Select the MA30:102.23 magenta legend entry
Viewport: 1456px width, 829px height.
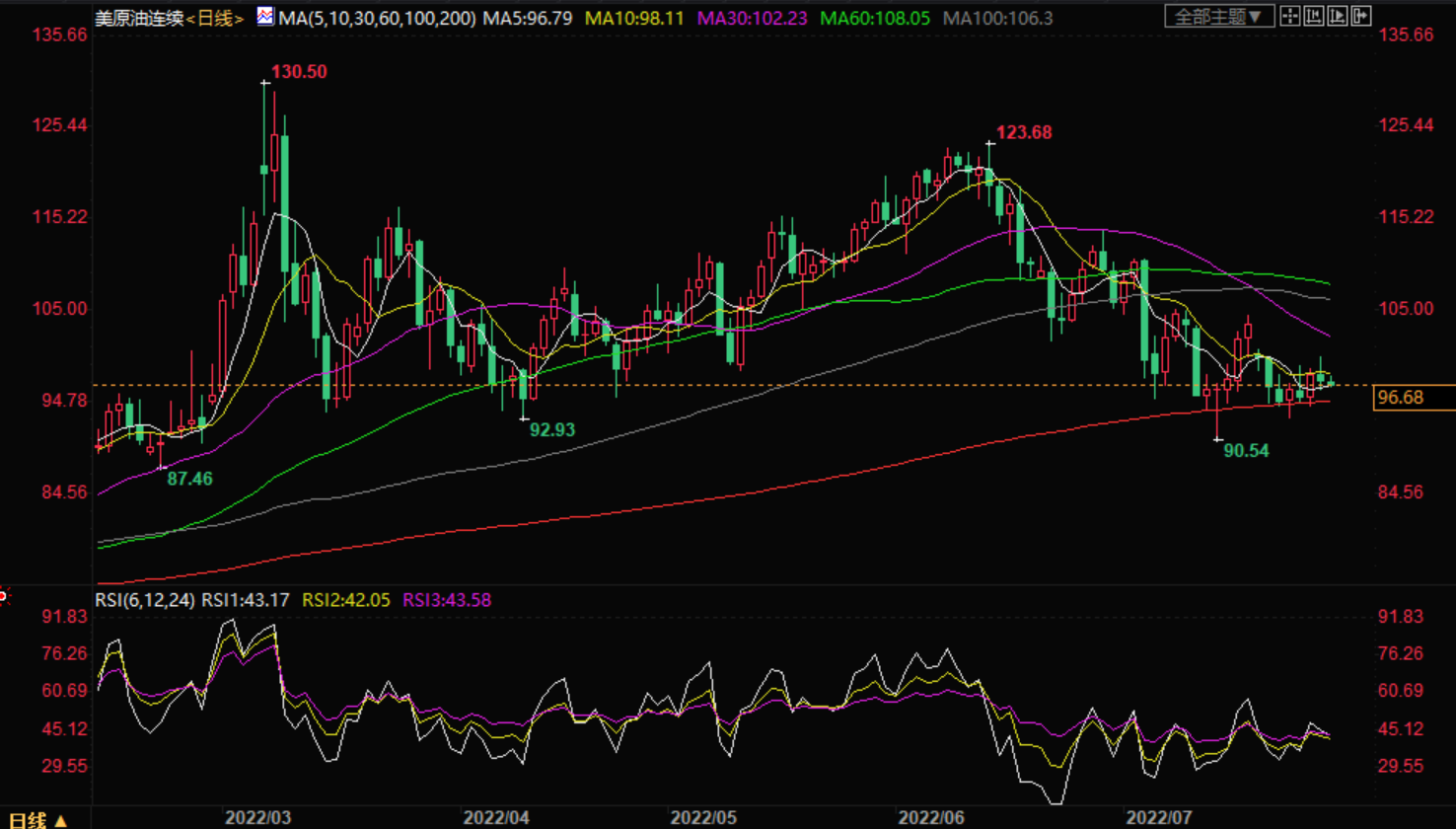point(756,18)
